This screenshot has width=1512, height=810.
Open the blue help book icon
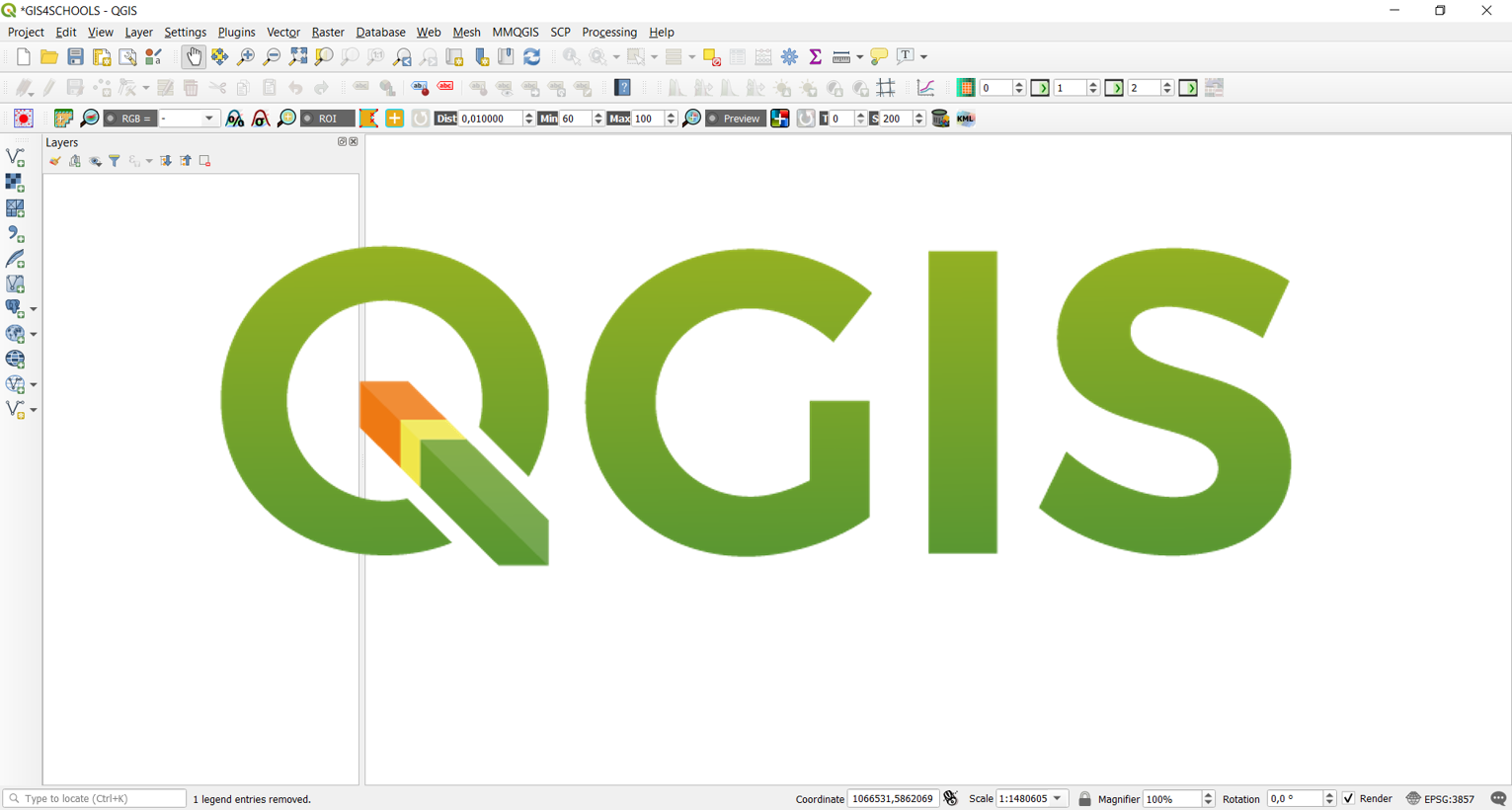click(x=623, y=88)
